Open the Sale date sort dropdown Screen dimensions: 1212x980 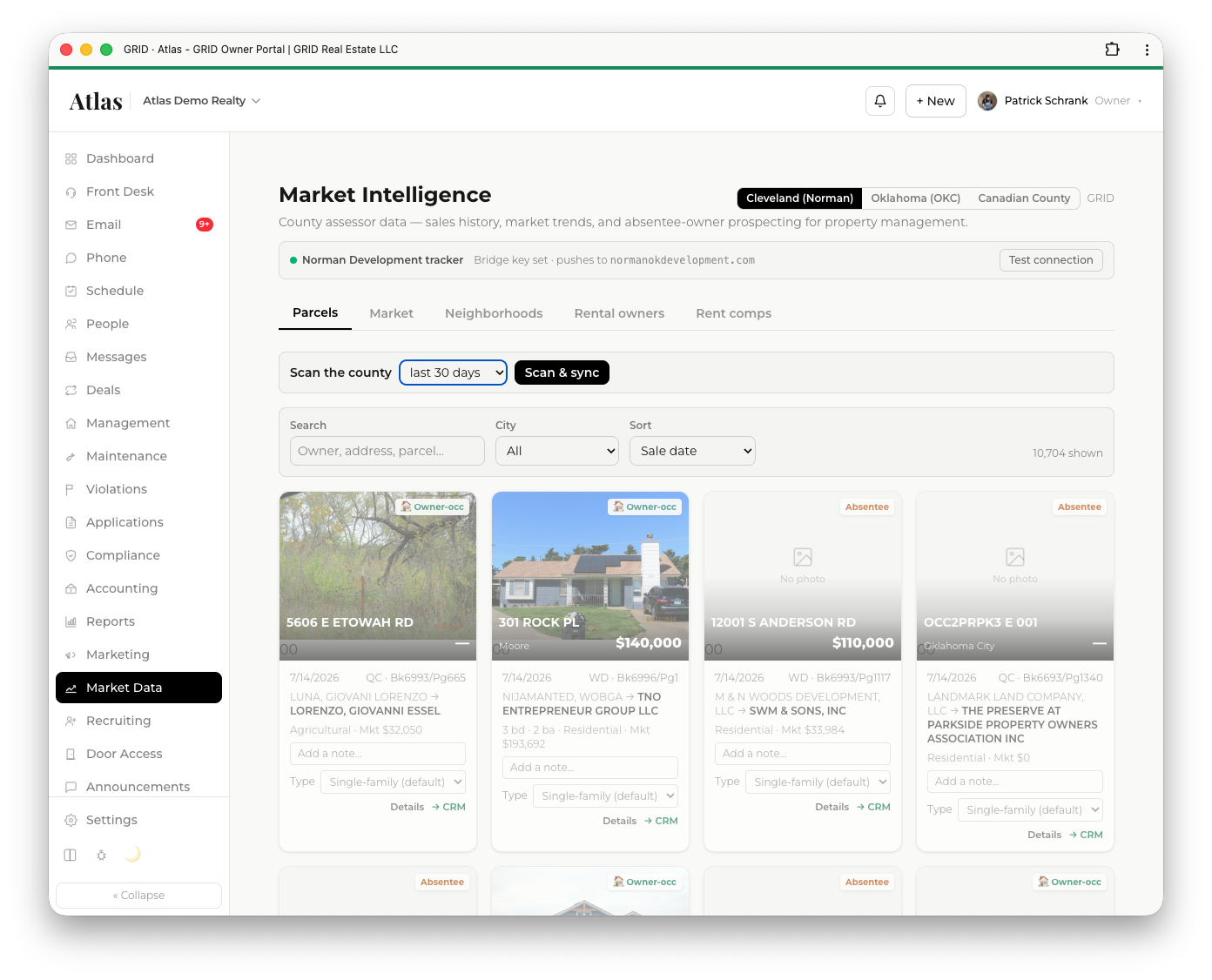tap(692, 451)
